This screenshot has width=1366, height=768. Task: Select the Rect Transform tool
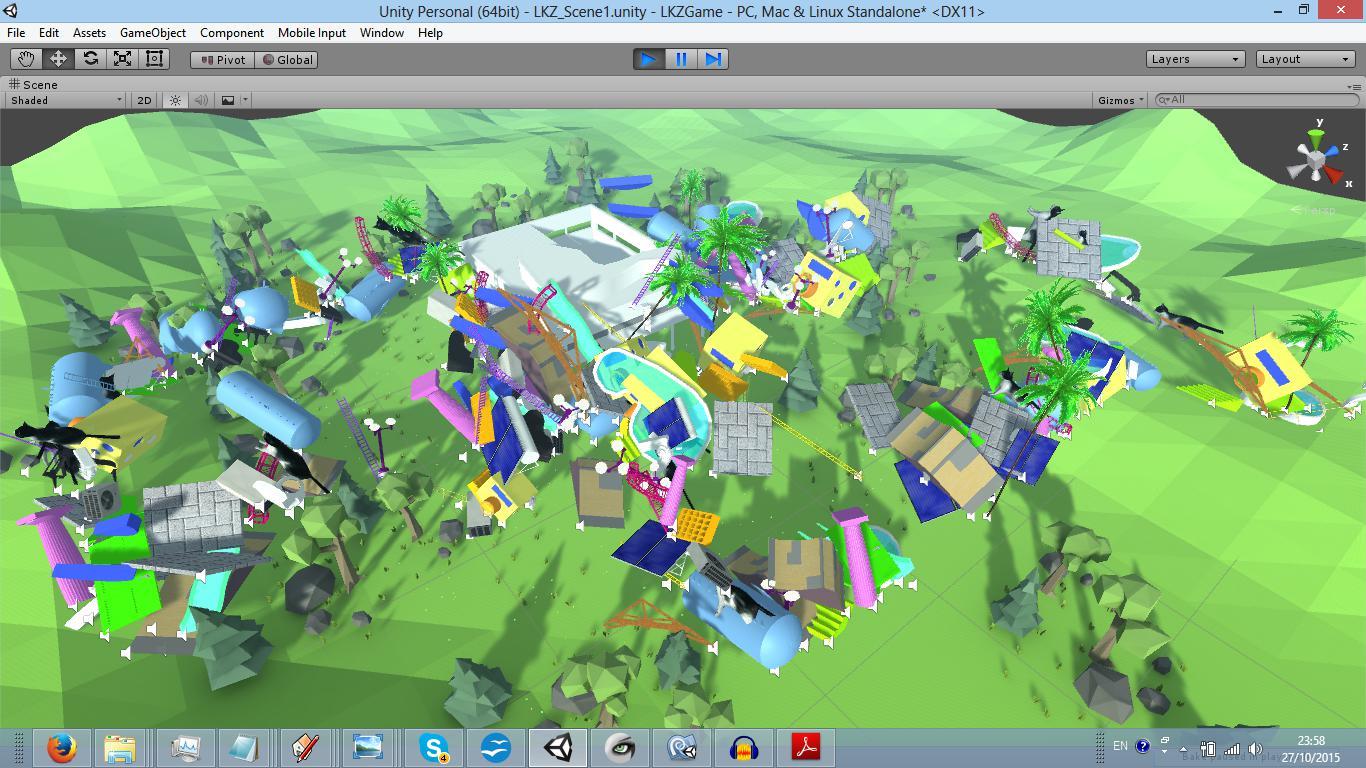[154, 59]
